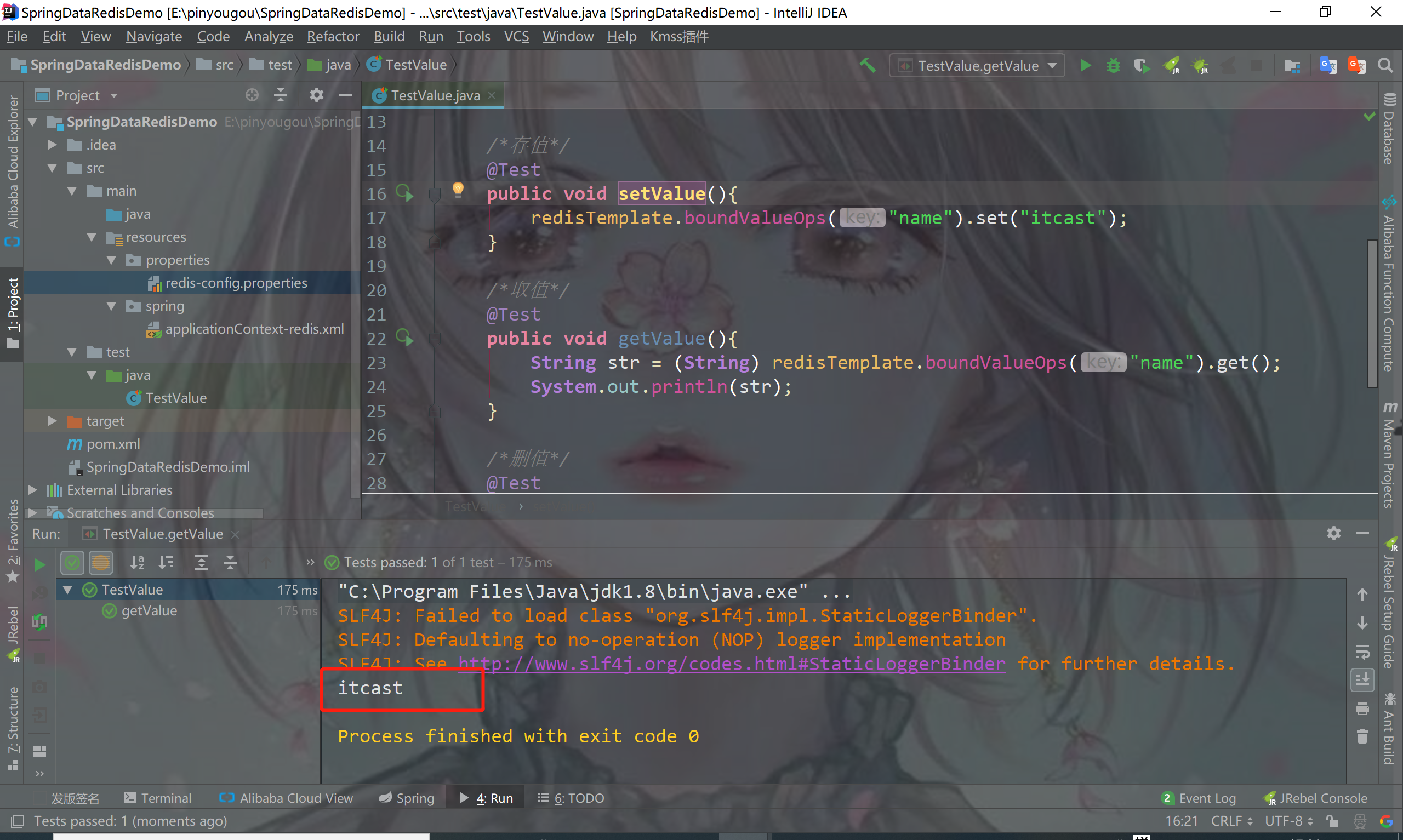
Task: Collapse the resources folder node
Action: [x=92, y=237]
